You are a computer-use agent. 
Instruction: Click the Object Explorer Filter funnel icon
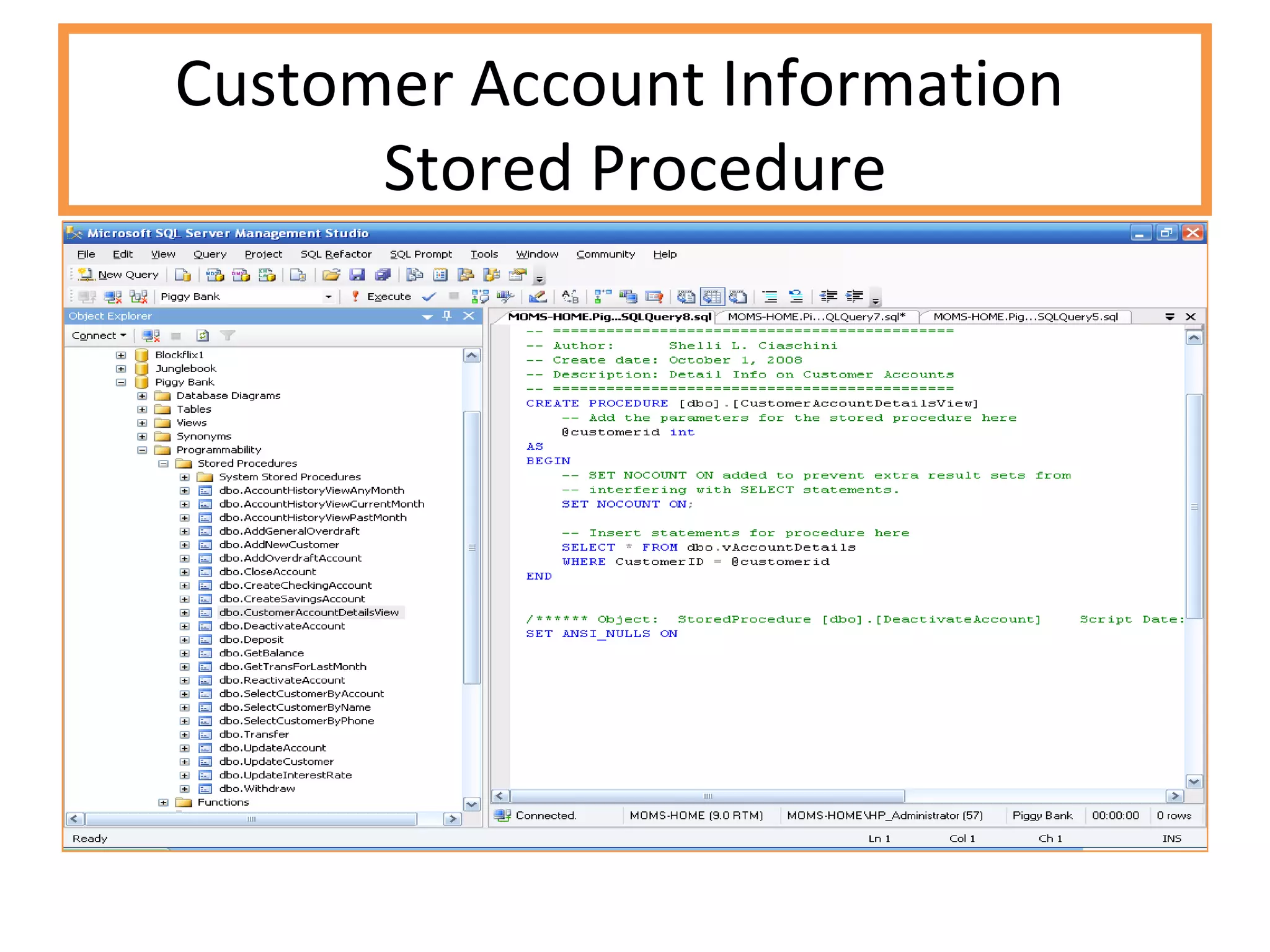(x=228, y=336)
